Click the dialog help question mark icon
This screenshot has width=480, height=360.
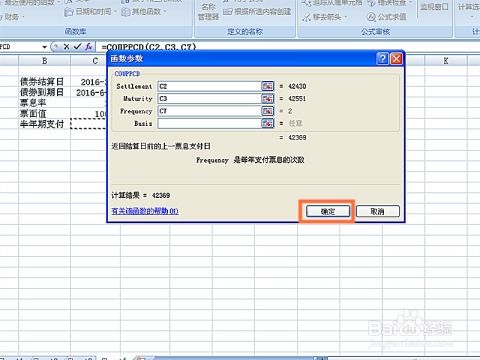tap(383, 59)
